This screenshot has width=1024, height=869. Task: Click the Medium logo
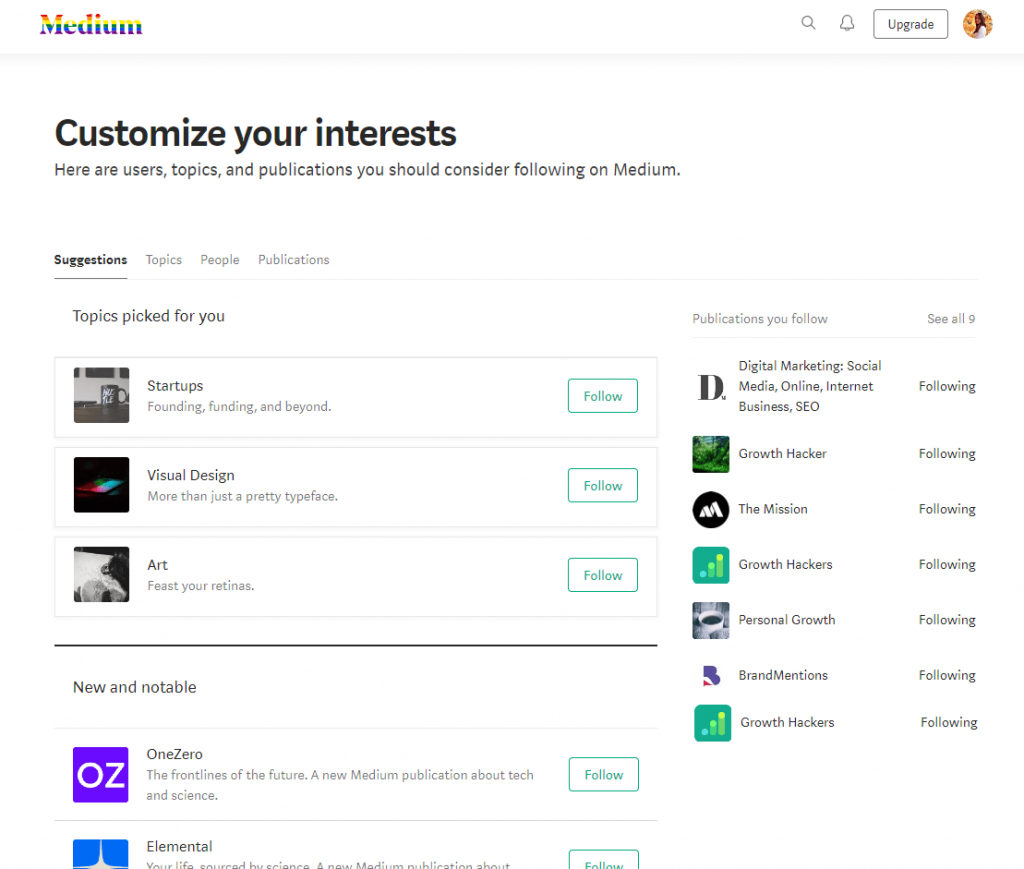(x=90, y=26)
